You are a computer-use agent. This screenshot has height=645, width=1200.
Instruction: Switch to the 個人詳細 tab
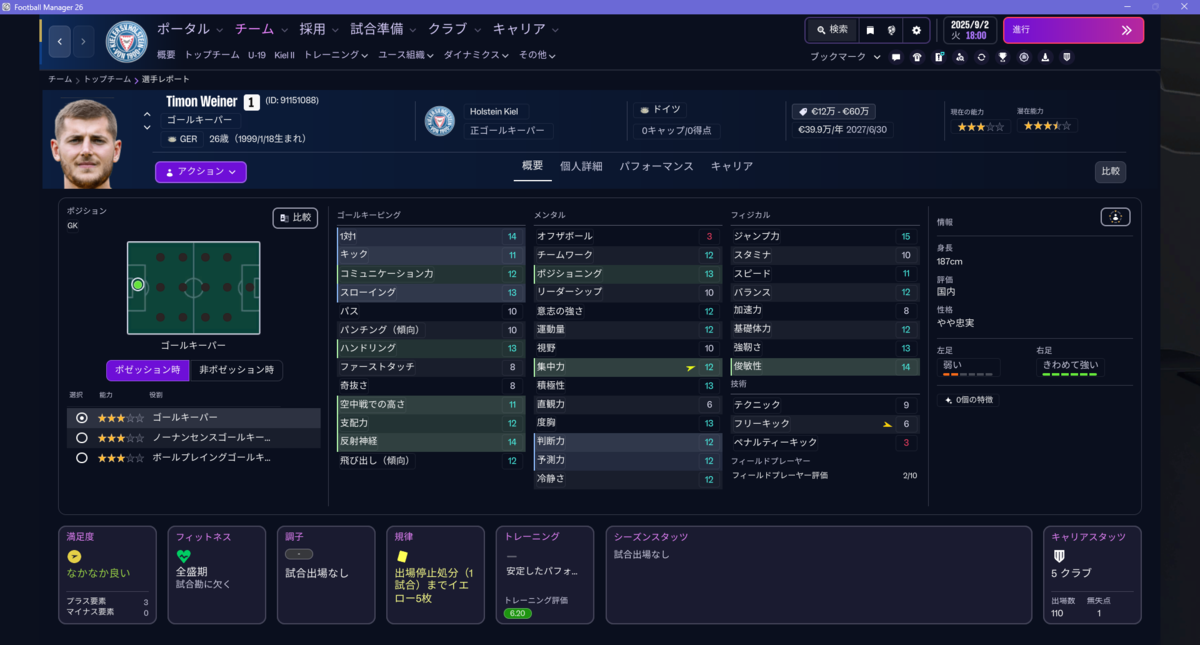tap(581, 166)
